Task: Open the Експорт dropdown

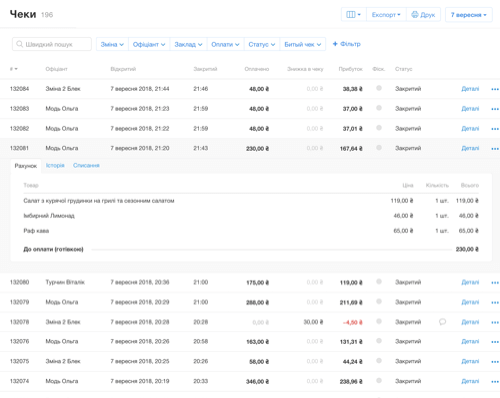Action: click(x=386, y=15)
